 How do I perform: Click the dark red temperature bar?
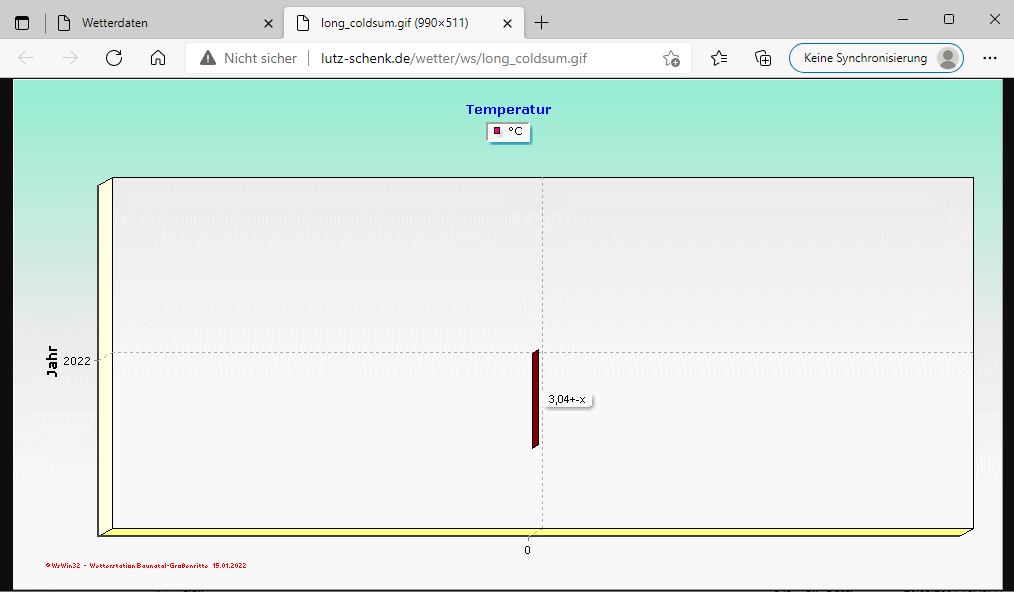point(536,399)
